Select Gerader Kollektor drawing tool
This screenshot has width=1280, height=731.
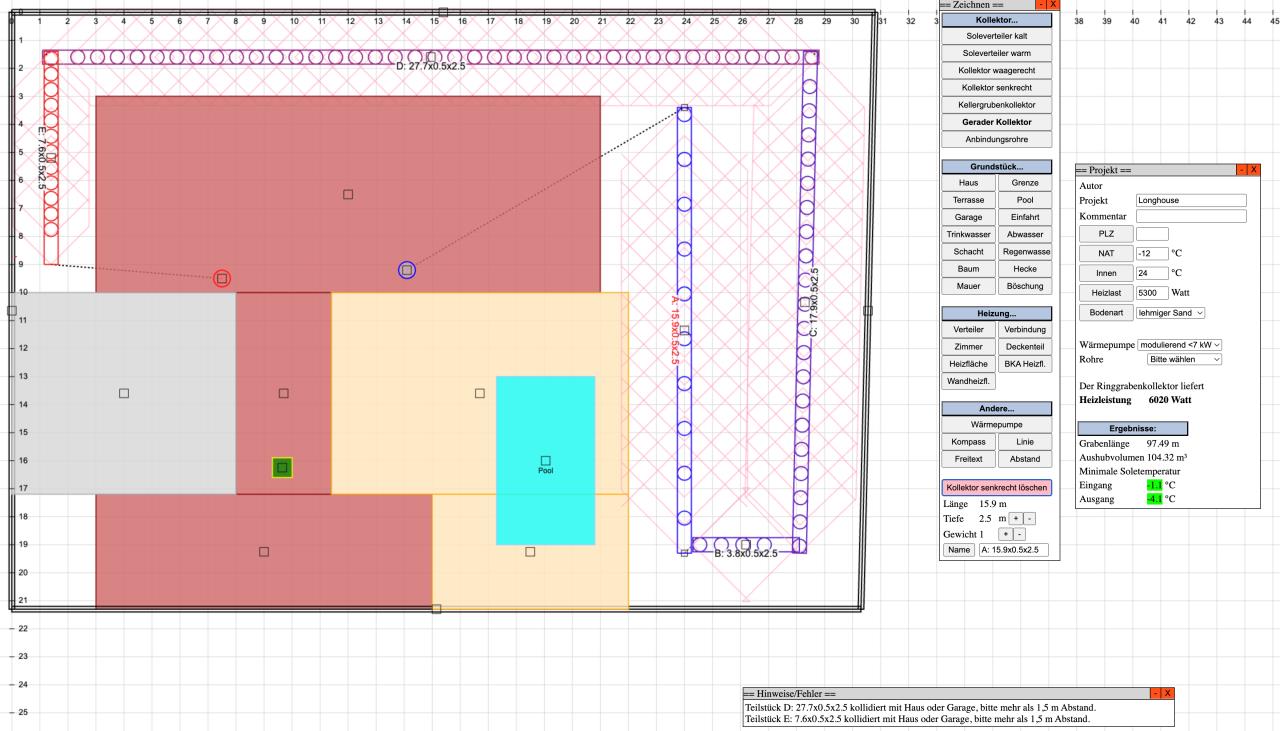996,122
